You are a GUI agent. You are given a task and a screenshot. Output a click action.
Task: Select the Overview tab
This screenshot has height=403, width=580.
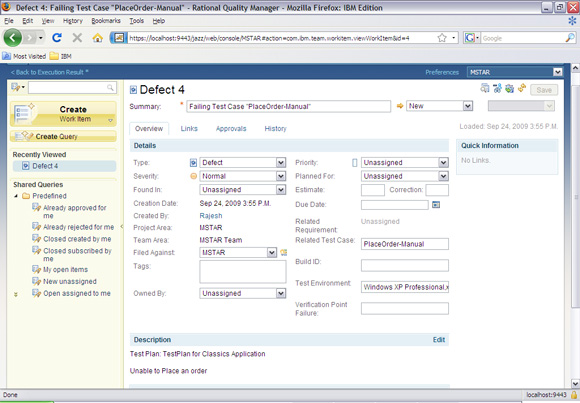pyautogui.click(x=149, y=128)
